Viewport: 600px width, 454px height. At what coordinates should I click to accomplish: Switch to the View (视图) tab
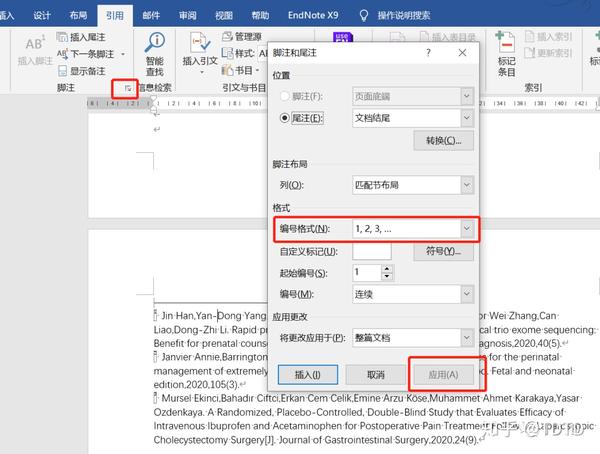point(224,15)
